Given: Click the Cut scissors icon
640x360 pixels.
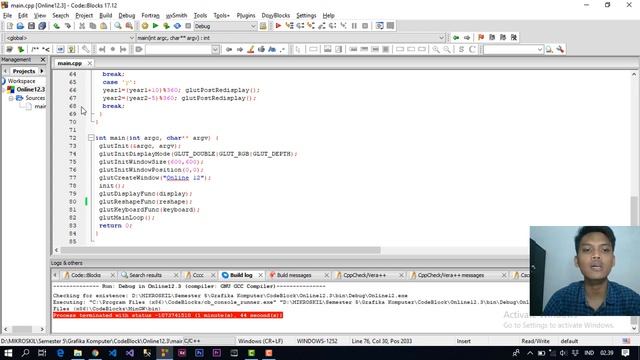Looking at the screenshot, I should (x=82, y=26).
